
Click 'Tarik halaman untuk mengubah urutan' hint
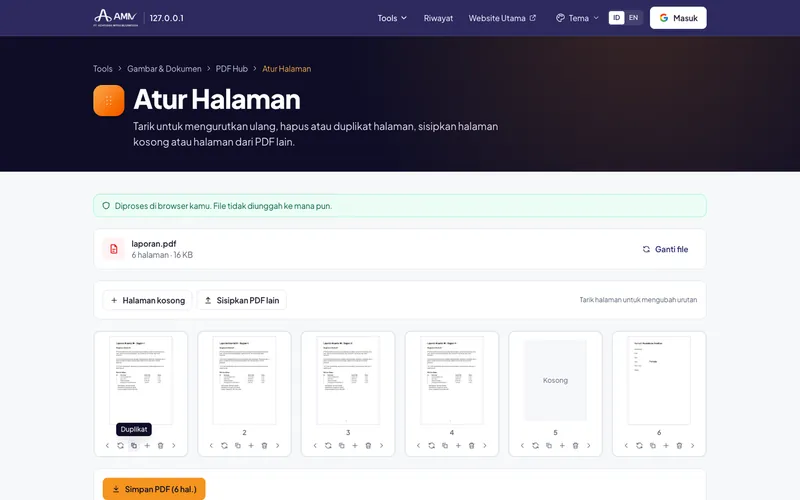click(638, 300)
